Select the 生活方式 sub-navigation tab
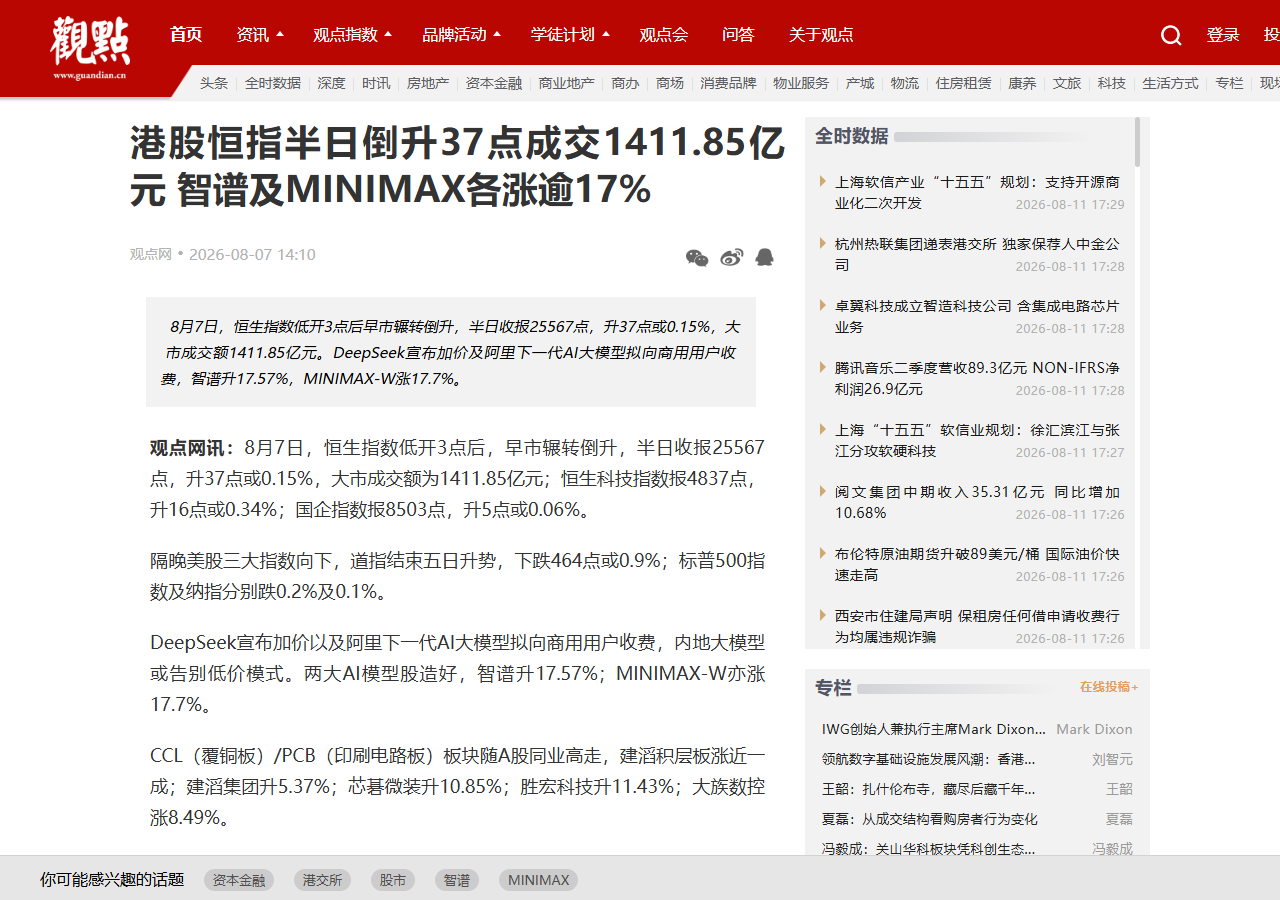Screen dimensions: 1280x900 1171,83
